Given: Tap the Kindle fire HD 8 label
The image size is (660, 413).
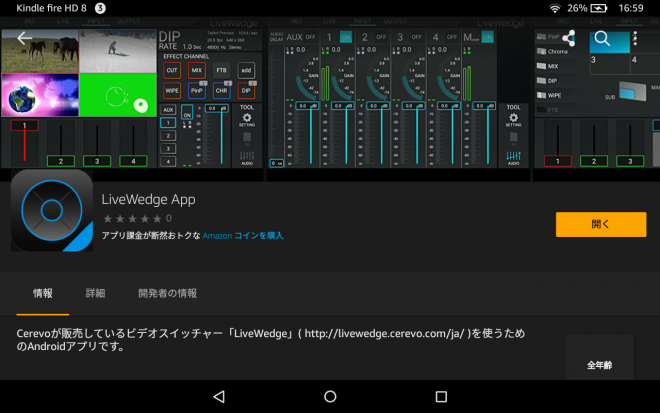Looking at the screenshot, I should [51, 8].
